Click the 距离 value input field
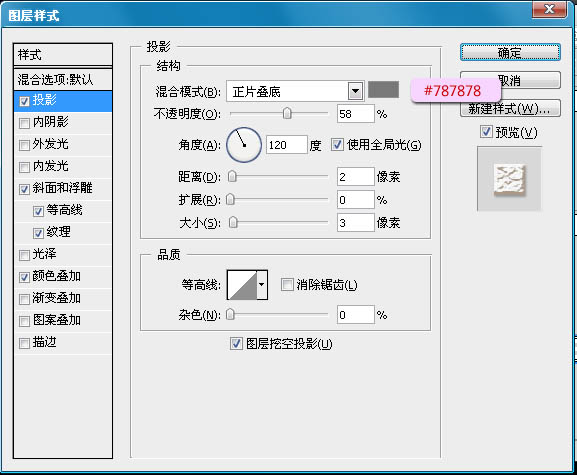 click(x=355, y=177)
